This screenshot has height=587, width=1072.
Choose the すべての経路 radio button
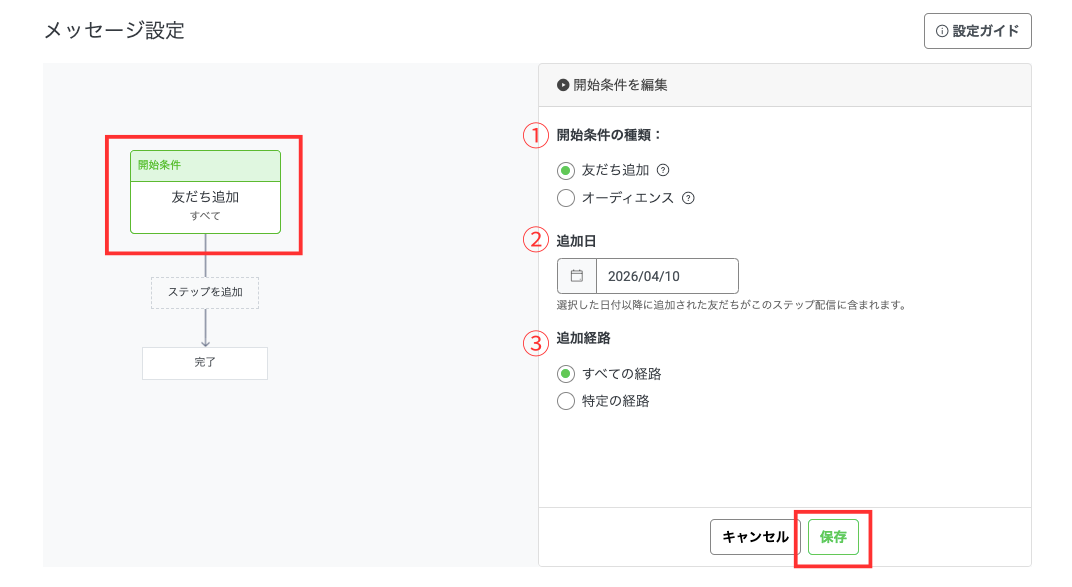[x=566, y=374]
